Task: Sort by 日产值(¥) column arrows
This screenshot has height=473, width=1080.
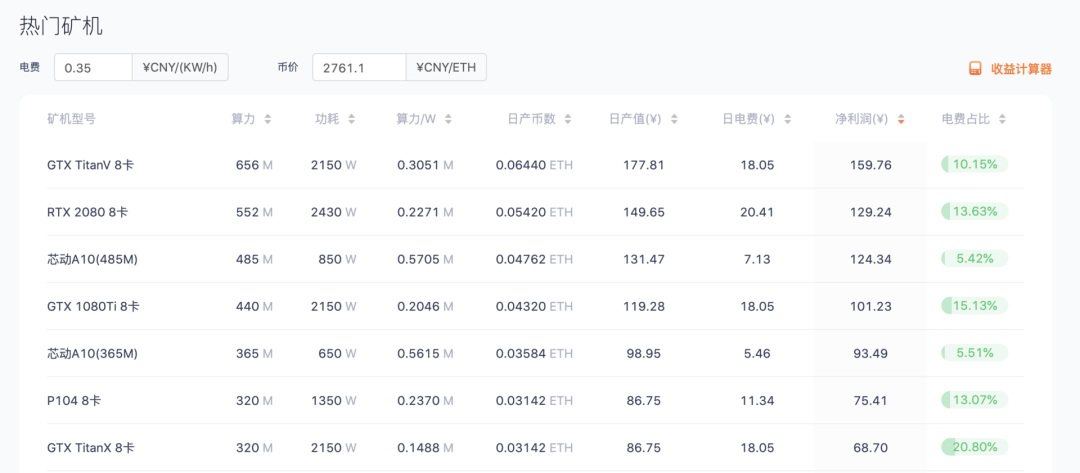Action: pos(674,119)
